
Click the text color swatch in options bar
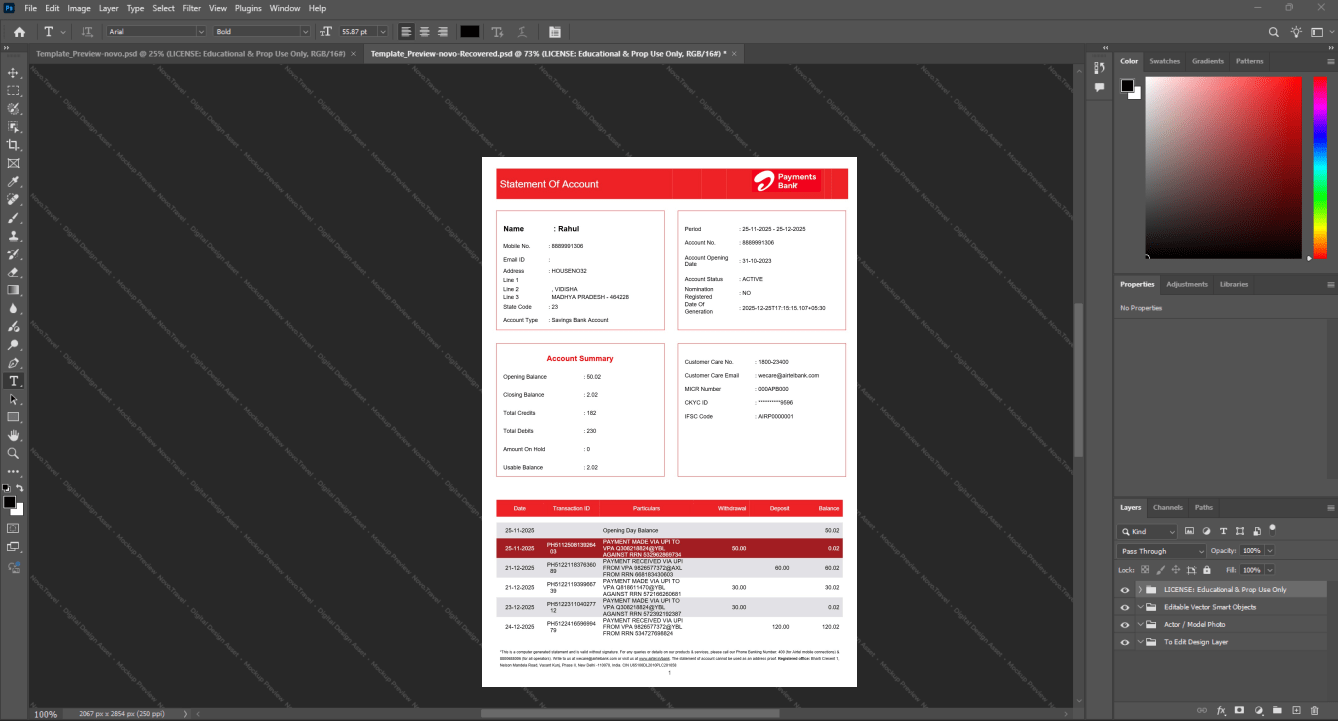click(469, 32)
